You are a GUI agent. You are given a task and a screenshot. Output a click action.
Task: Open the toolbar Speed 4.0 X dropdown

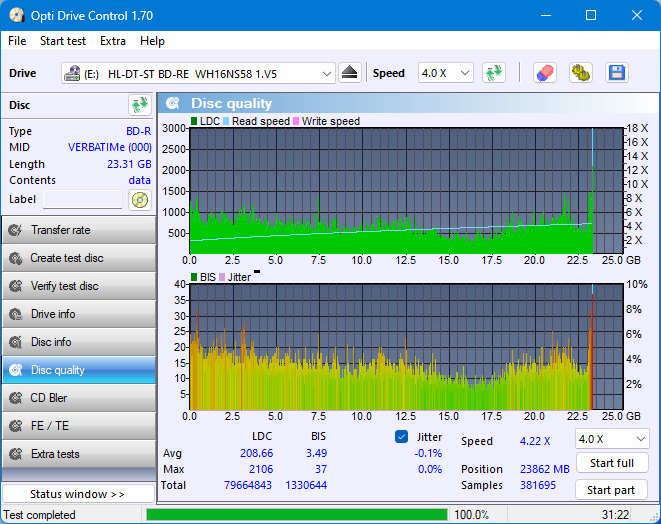click(446, 73)
